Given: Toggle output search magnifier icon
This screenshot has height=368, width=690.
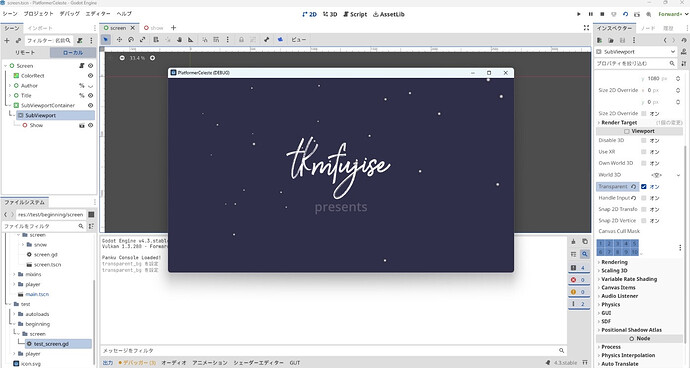Looking at the screenshot, I should pyautogui.click(x=585, y=254).
